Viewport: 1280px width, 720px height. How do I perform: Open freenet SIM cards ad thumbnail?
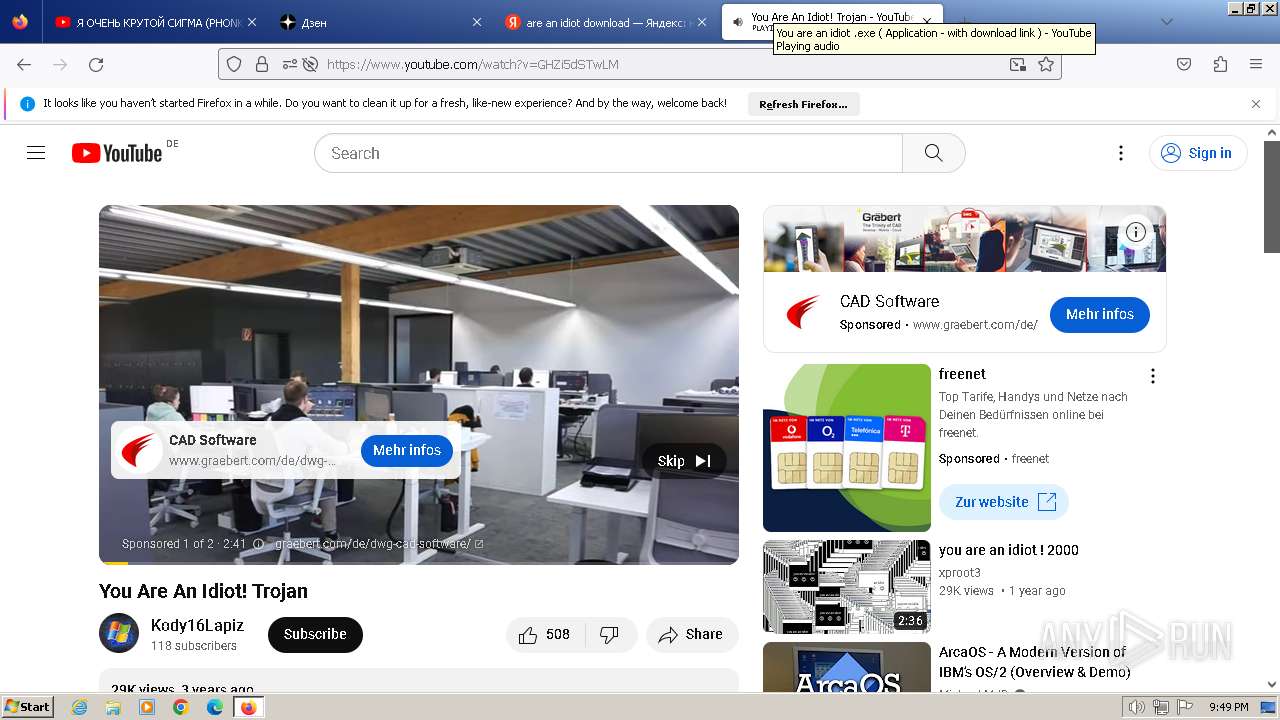(847, 448)
